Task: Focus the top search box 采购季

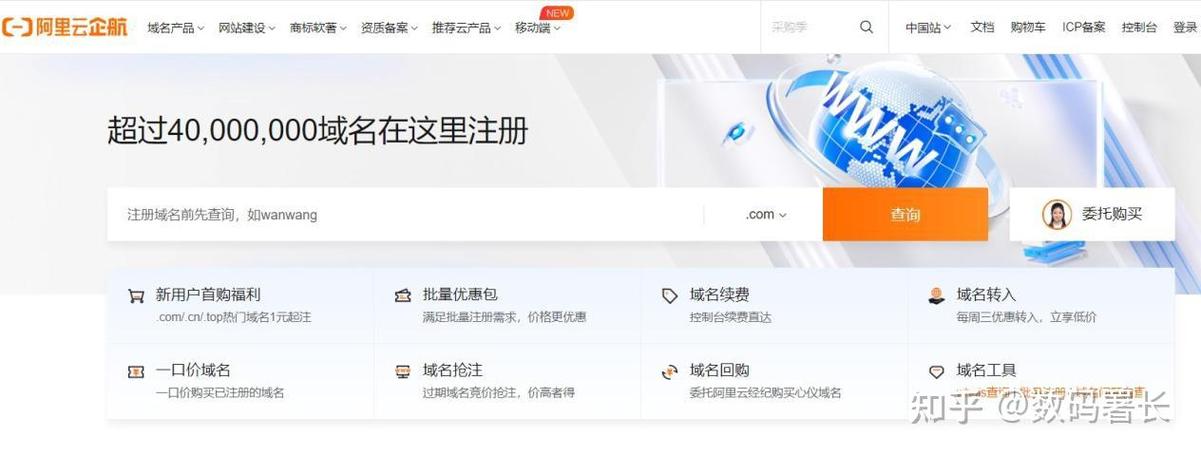Action: click(x=810, y=28)
